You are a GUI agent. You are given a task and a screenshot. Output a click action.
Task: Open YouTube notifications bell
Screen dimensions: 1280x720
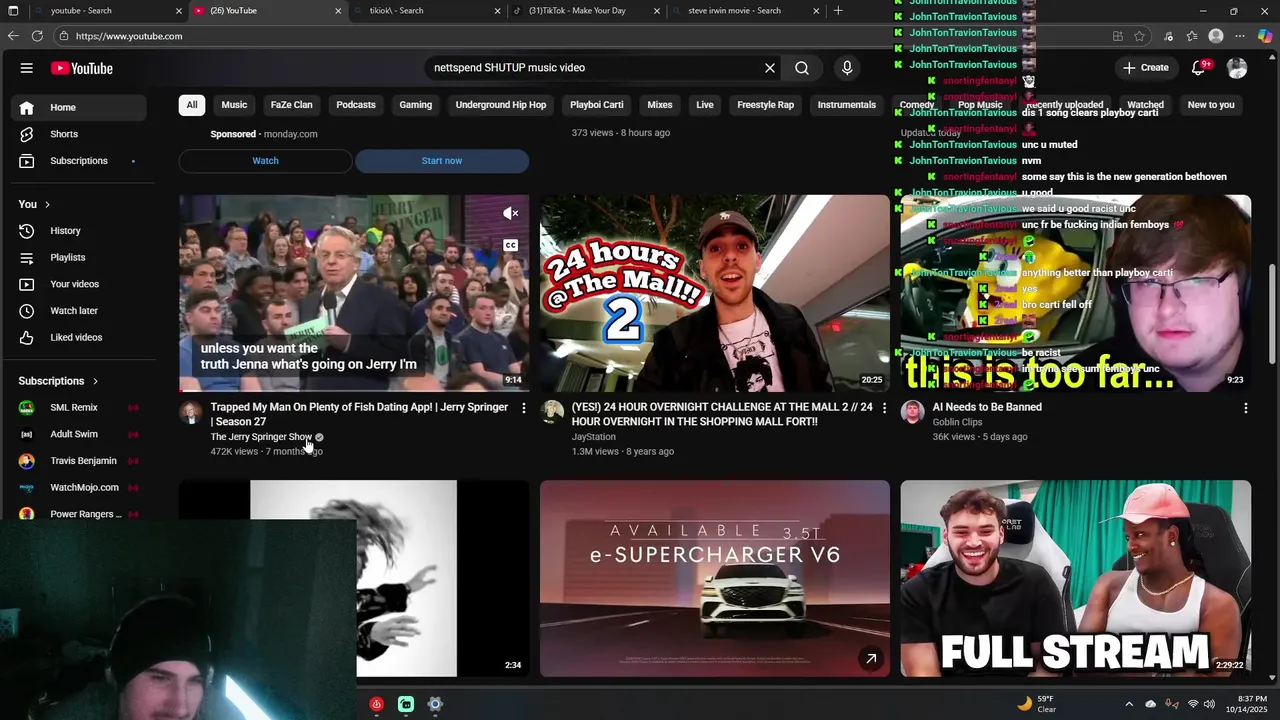[1199, 68]
